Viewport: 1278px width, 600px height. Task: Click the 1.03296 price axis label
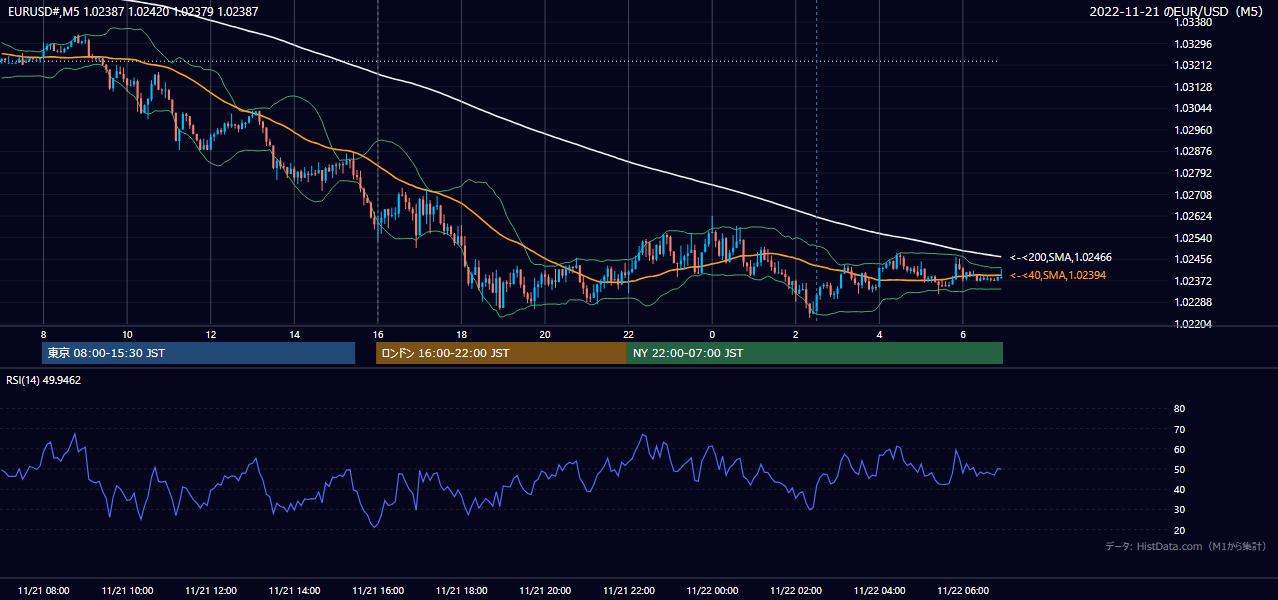[1194, 44]
